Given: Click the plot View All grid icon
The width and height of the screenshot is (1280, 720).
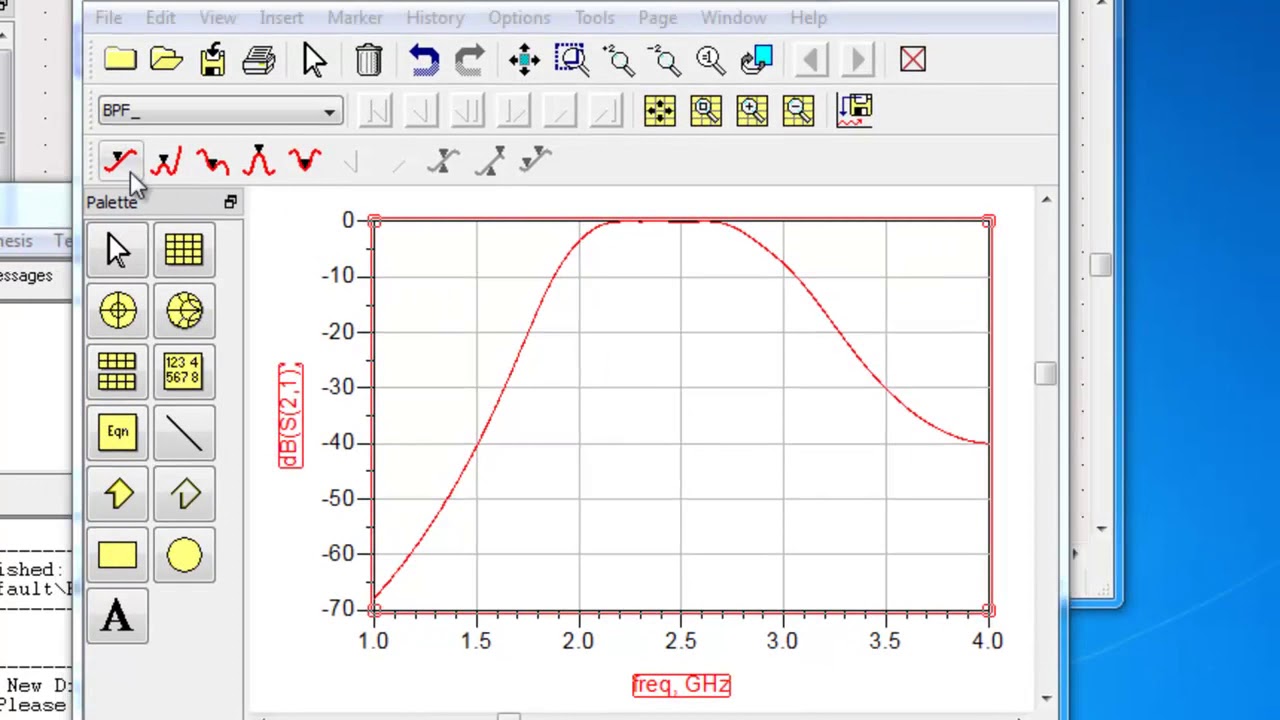Looking at the screenshot, I should click(x=660, y=110).
